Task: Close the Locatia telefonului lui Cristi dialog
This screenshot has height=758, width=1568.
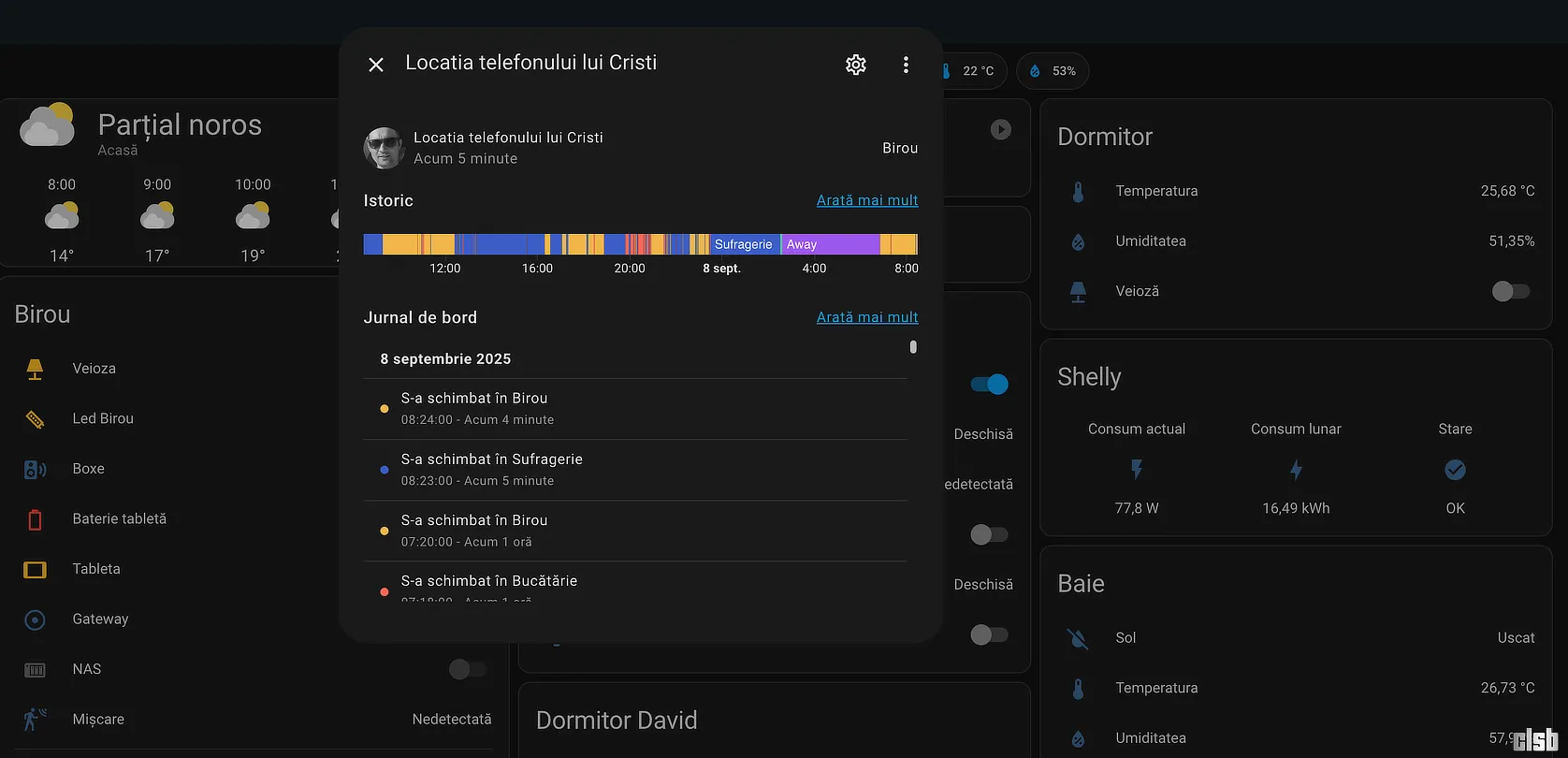Action: click(x=376, y=65)
